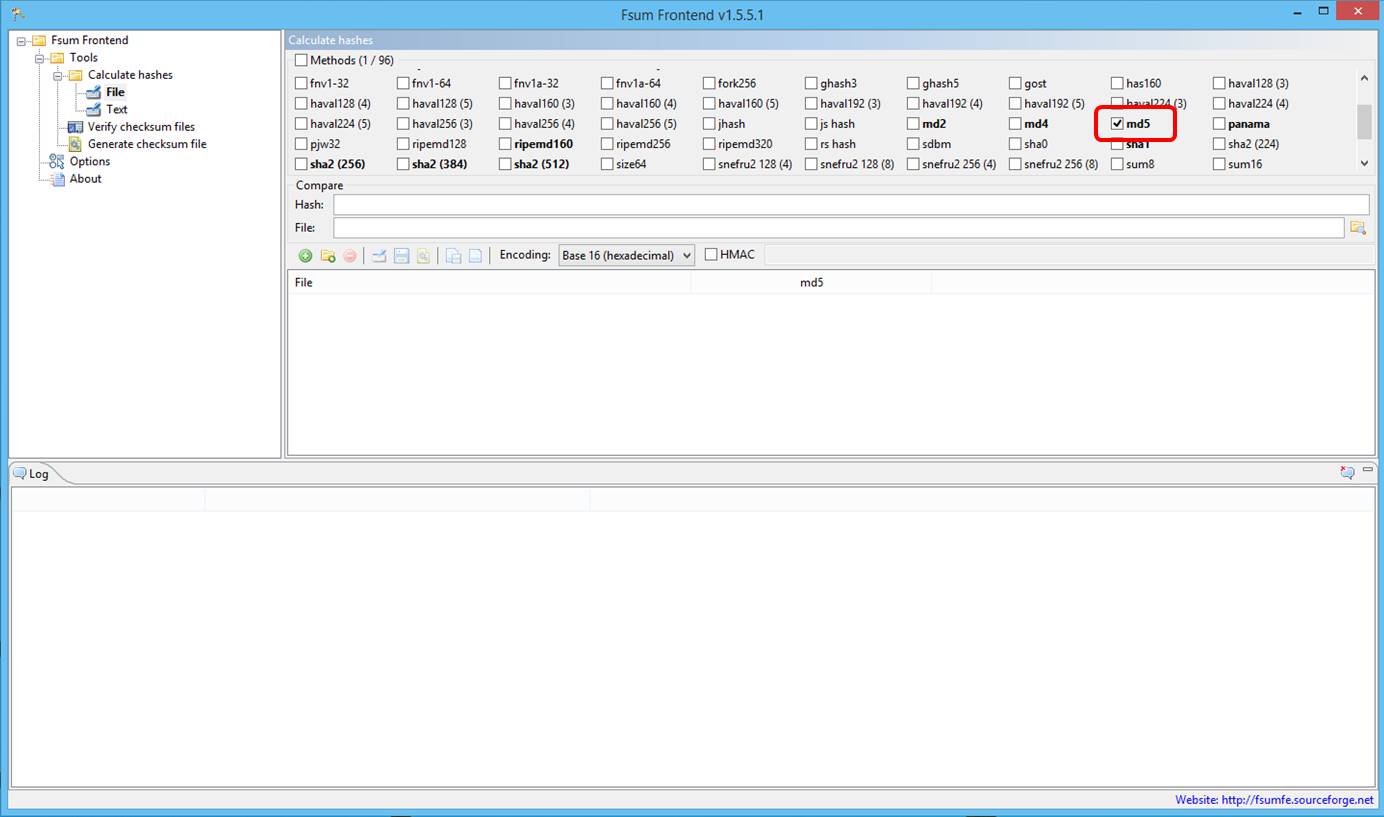
Task: Click the floppy disk save icon
Action: tap(401, 256)
